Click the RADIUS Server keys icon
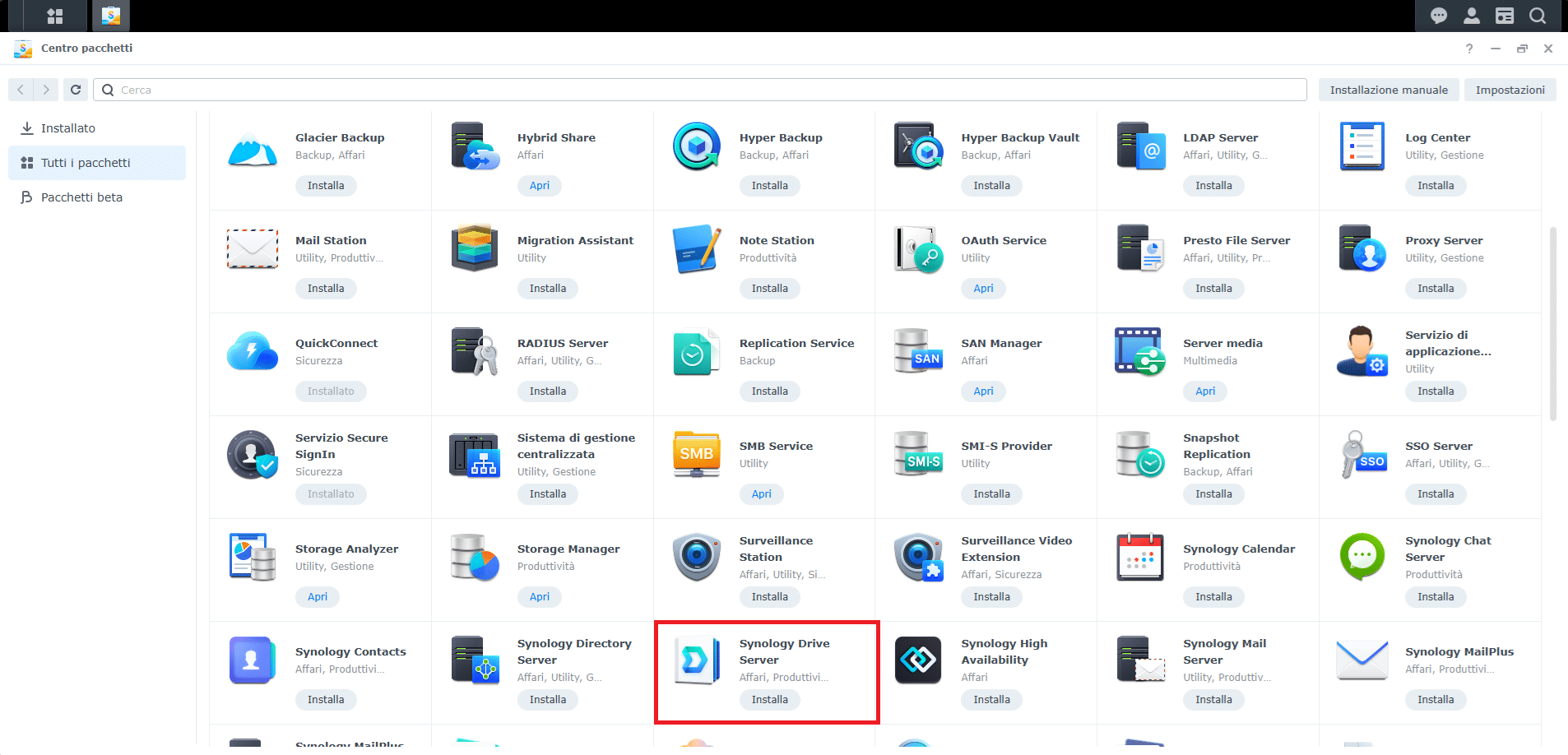Viewport: 1568px width, 755px height. 475,352
